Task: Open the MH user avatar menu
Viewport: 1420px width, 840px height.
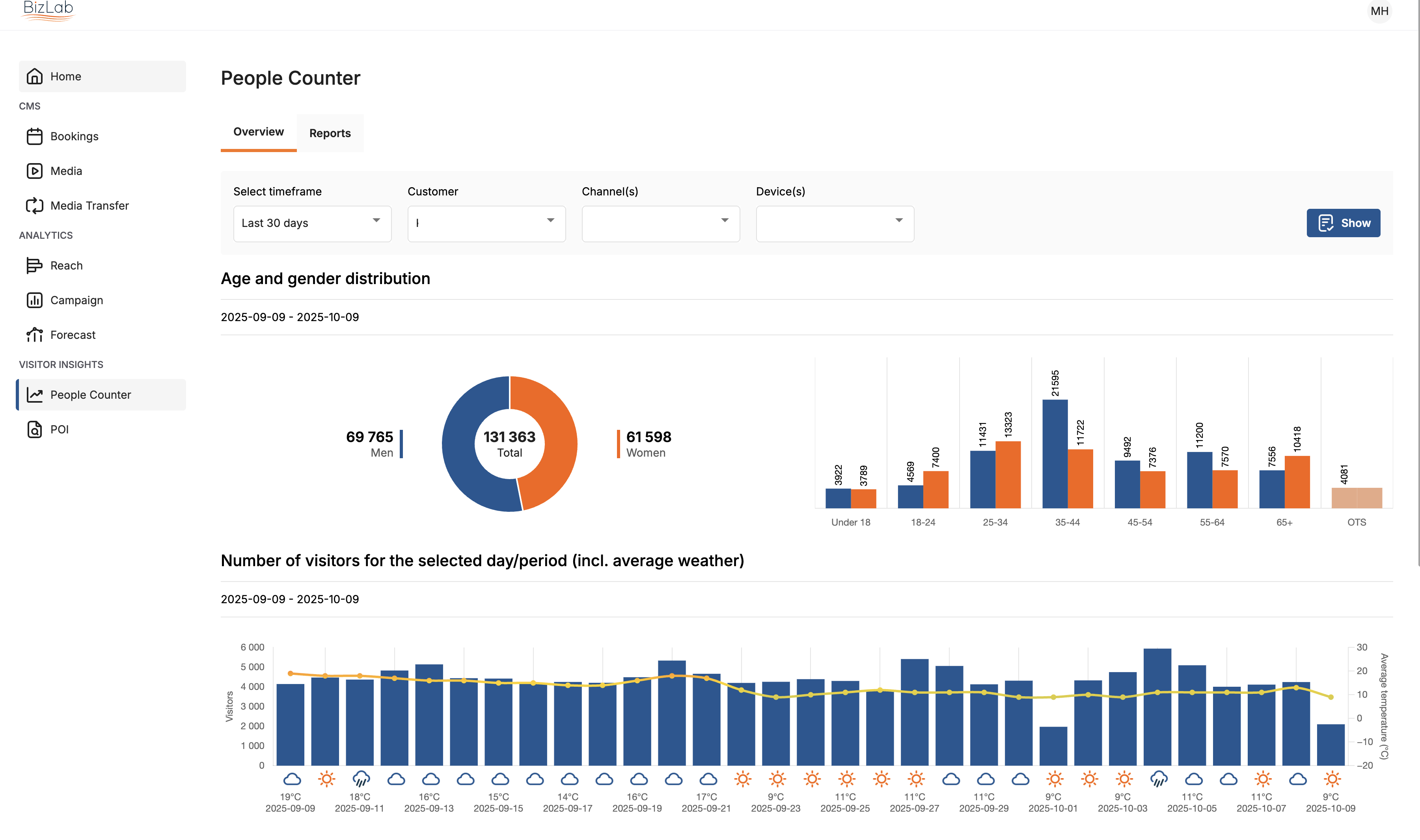Action: tap(1379, 11)
